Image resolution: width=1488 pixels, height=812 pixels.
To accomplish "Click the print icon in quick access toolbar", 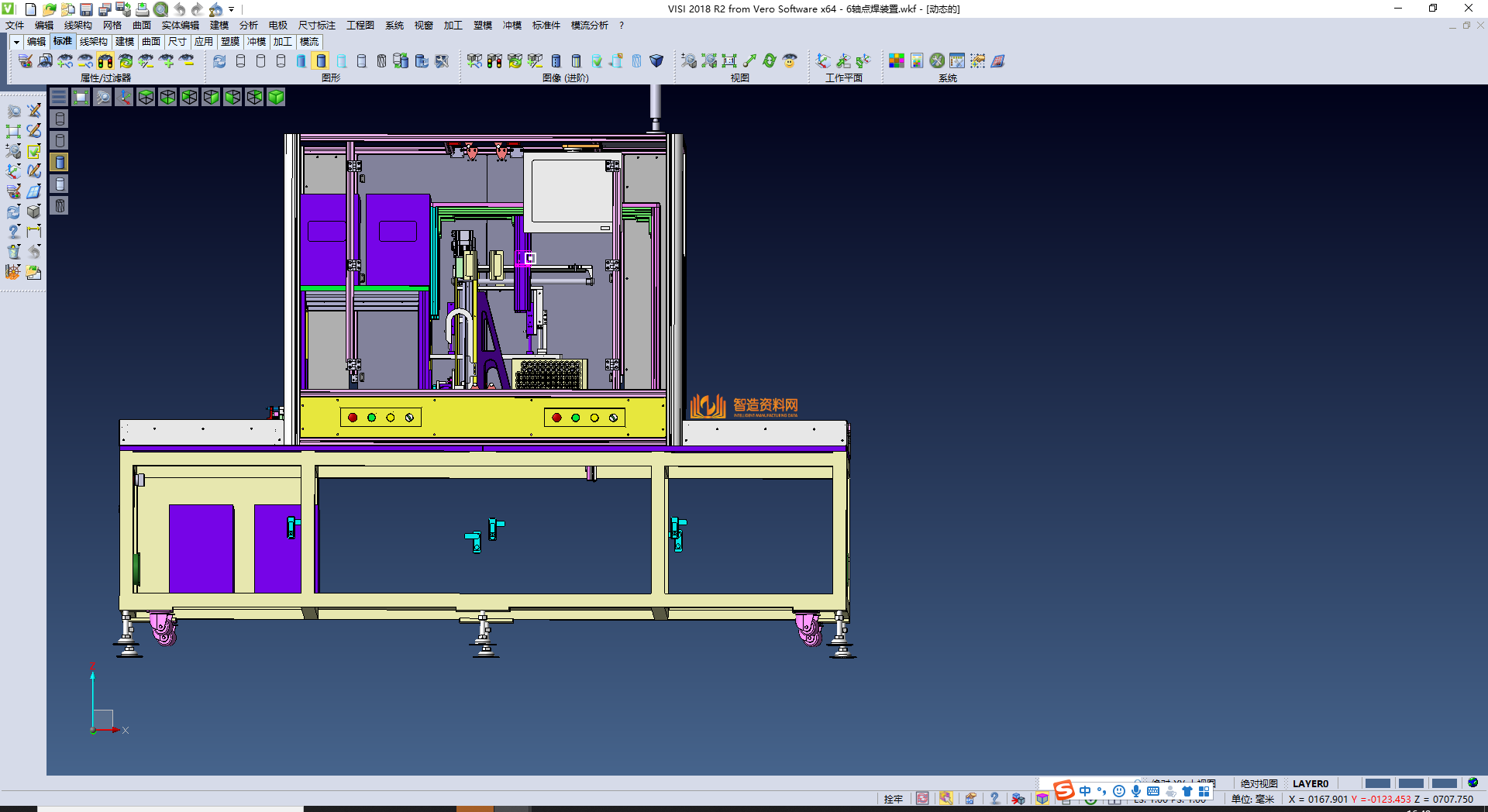I will tap(142, 9).
